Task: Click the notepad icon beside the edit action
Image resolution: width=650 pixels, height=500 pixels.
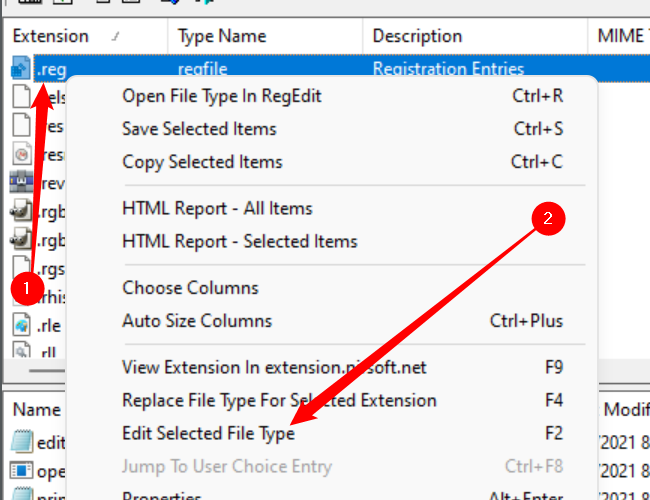Action: [x=22, y=442]
